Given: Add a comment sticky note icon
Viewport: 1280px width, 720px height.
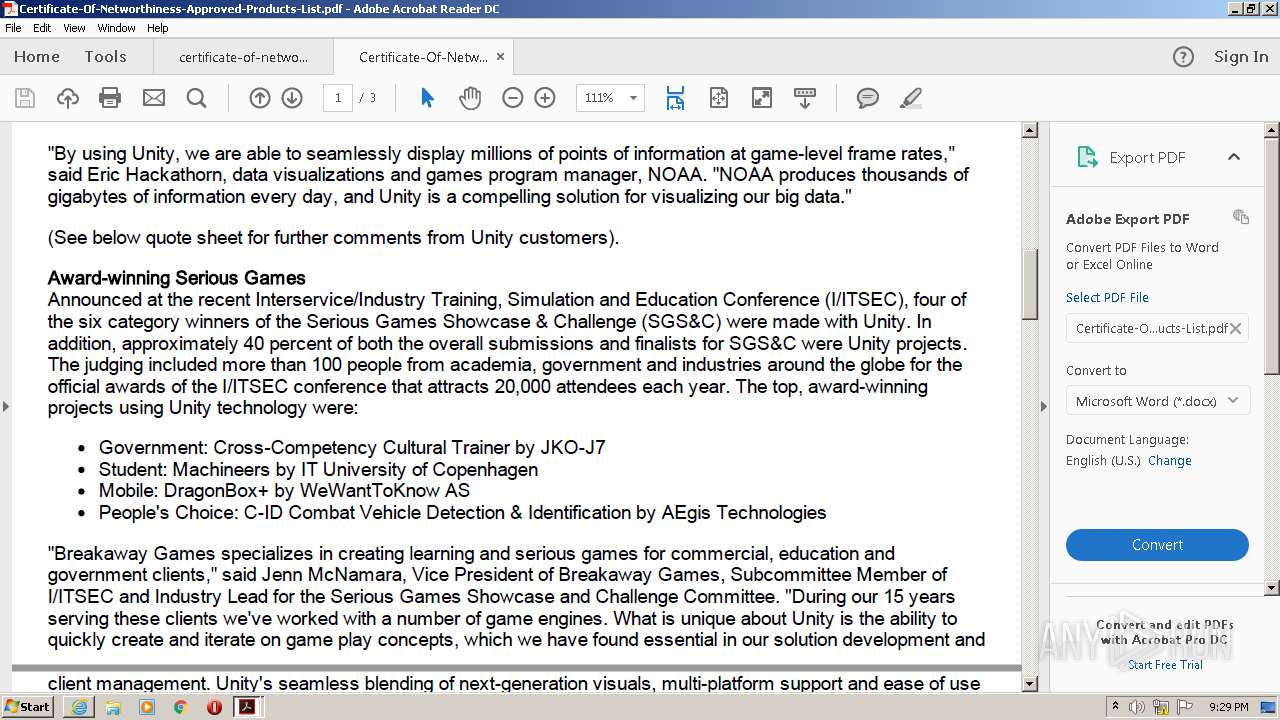Looking at the screenshot, I should click(868, 98).
